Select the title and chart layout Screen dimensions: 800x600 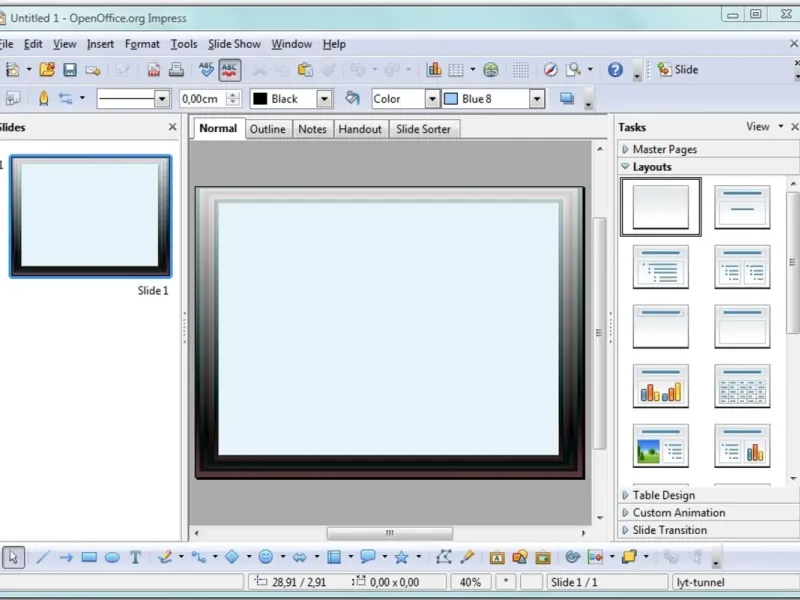[x=661, y=386]
